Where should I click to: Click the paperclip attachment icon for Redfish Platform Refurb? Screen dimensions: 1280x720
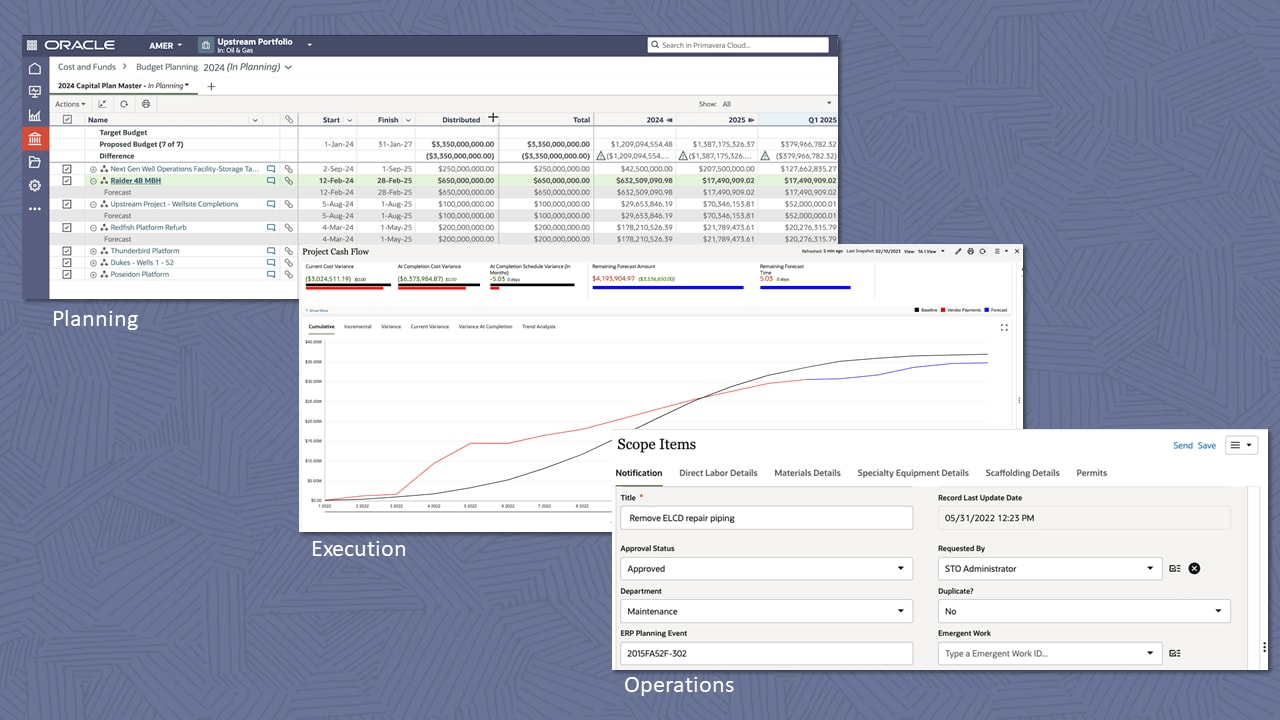pyautogui.click(x=289, y=227)
